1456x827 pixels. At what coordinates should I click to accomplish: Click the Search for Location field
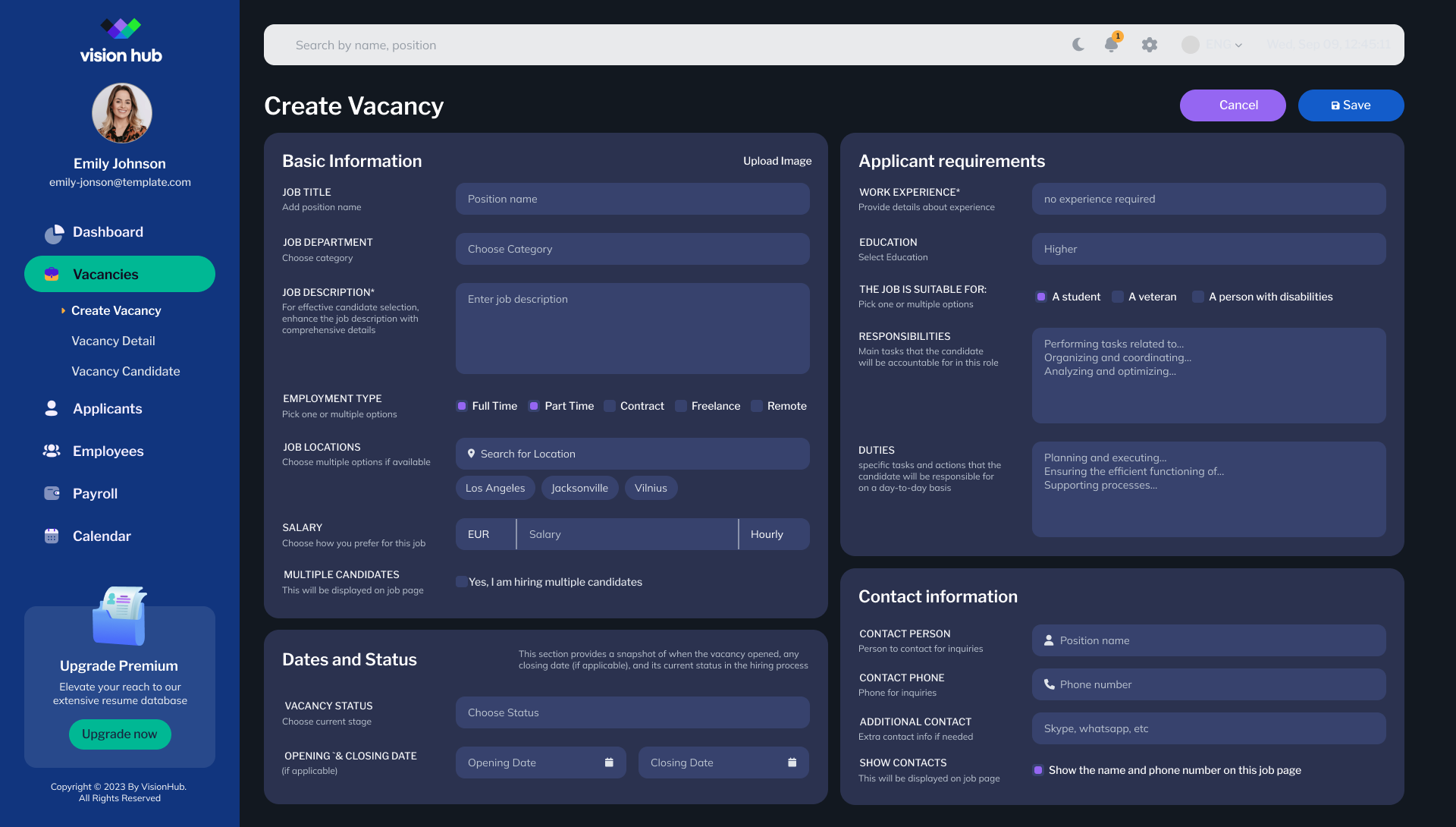(632, 454)
